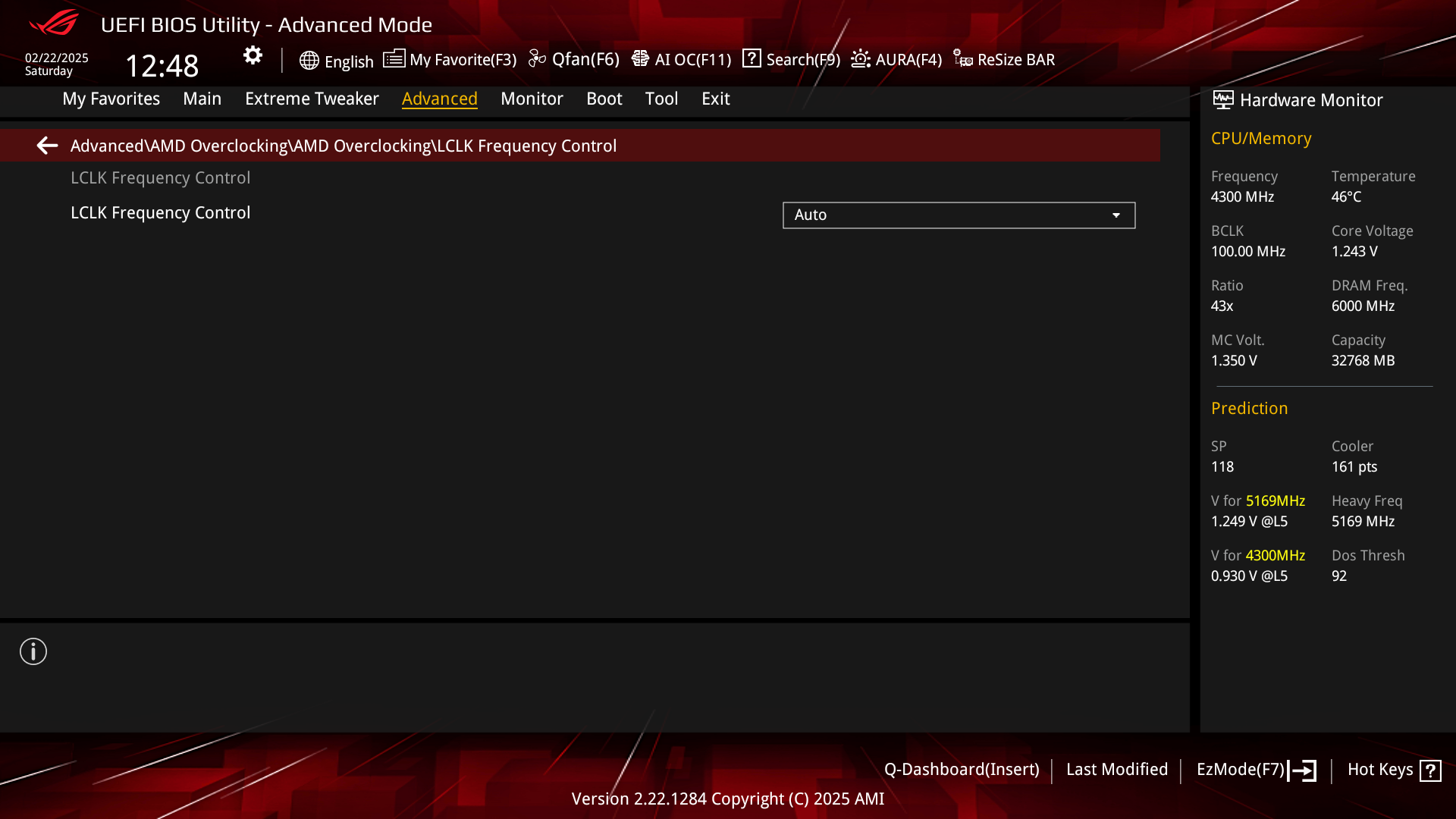Click the AURA light icon
The height and width of the screenshot is (819, 1456).
pos(861,58)
